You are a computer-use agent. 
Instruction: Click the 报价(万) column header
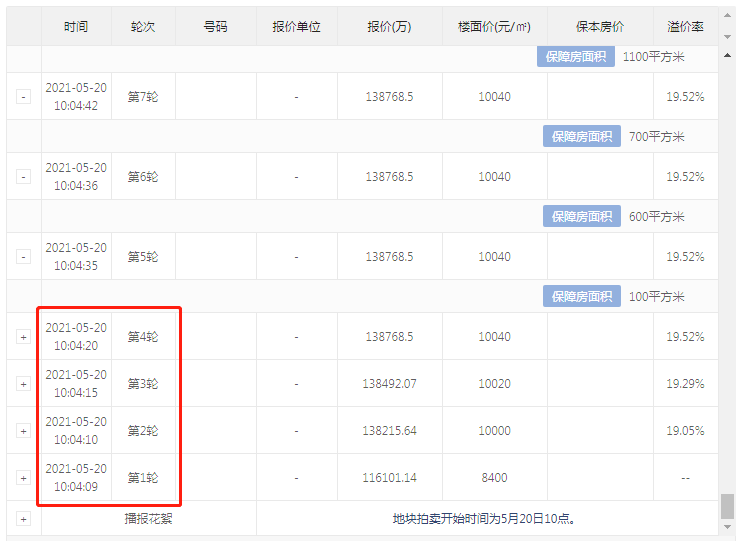[x=389, y=27]
